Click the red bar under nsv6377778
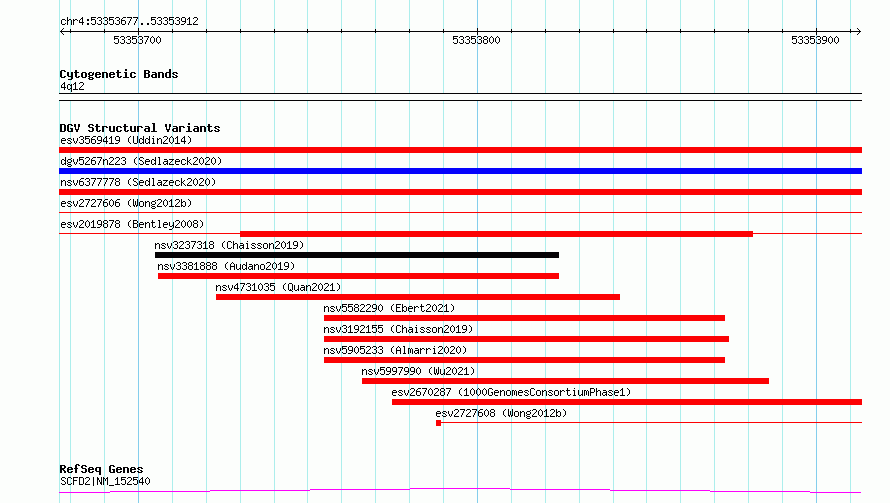The height and width of the screenshot is (503, 890). (460, 192)
